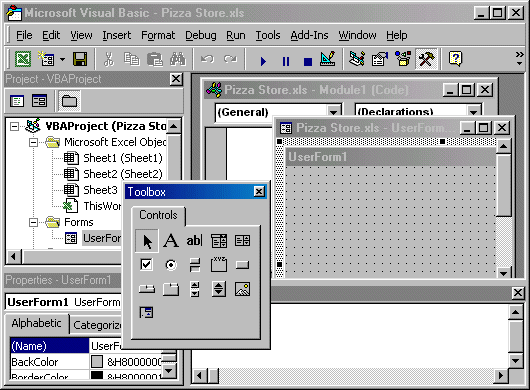The width and height of the screenshot is (530, 390).
Task: Click the (Name) property value field
Action: point(106,346)
